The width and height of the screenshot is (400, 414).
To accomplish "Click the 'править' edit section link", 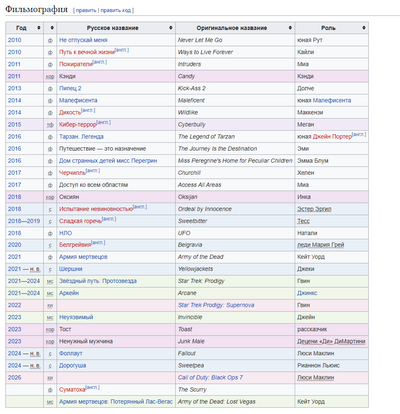I will point(86,10).
